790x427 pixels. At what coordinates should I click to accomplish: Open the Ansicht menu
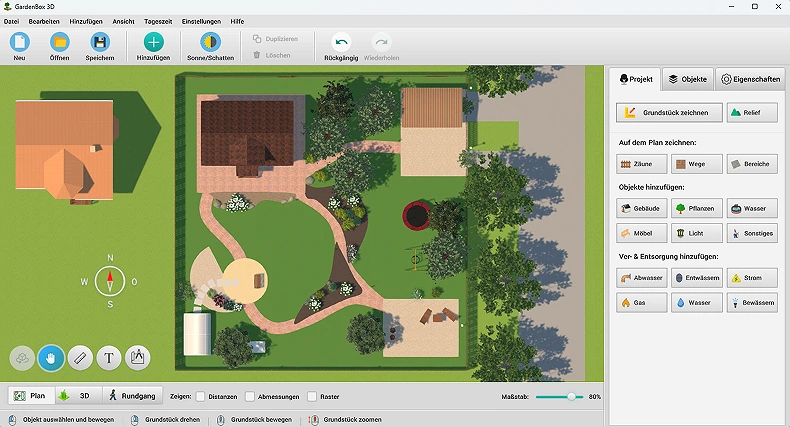[x=123, y=21]
